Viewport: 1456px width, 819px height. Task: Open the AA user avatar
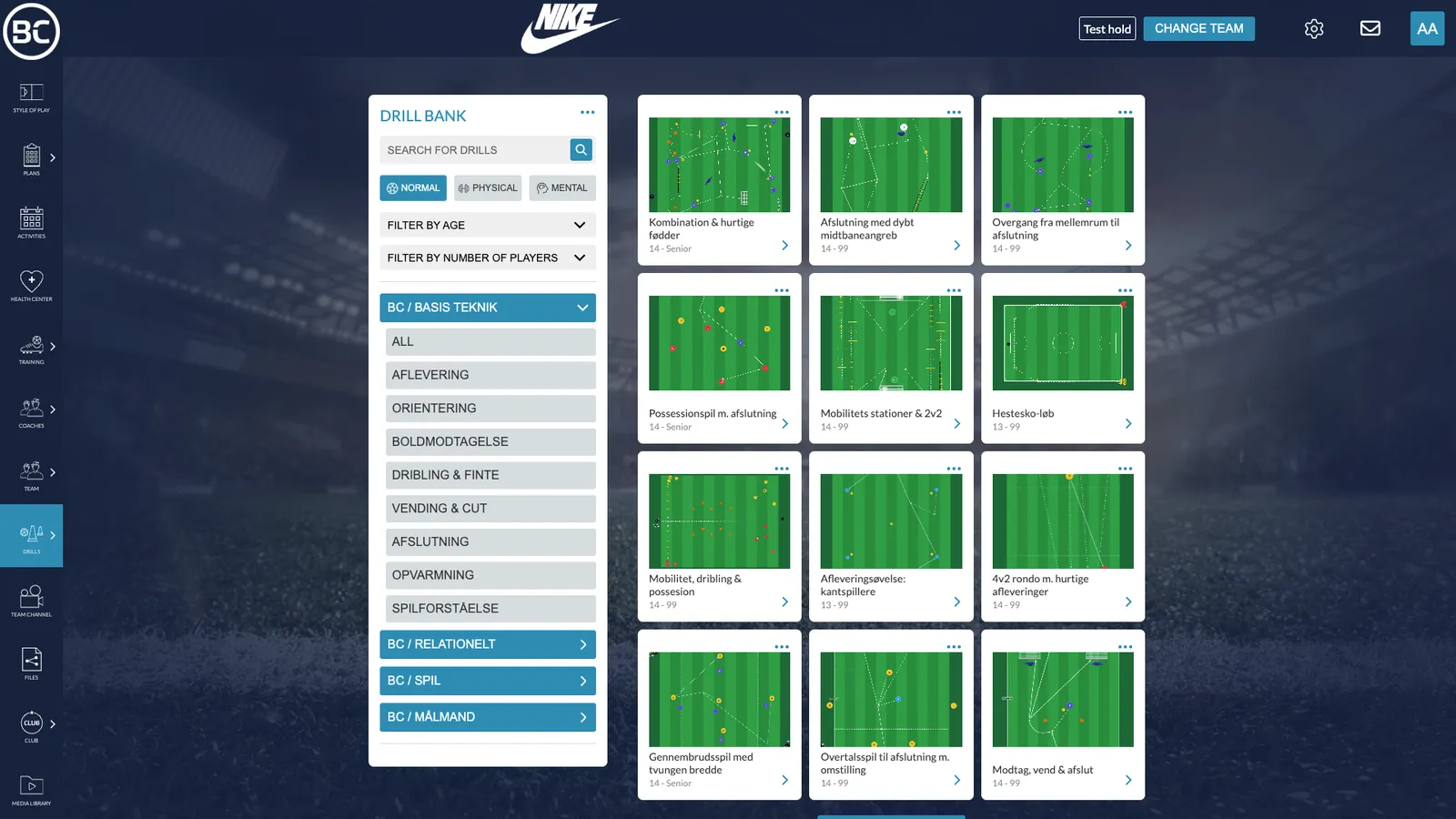(1427, 29)
